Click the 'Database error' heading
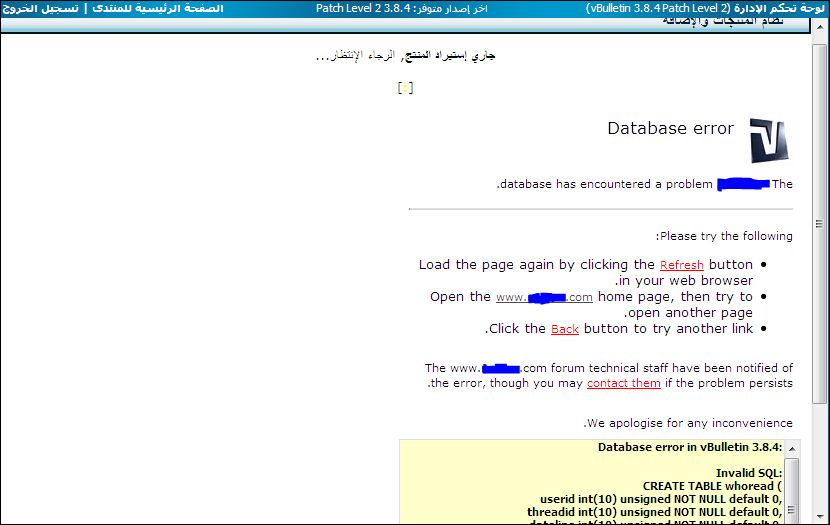The height and width of the screenshot is (525, 830). click(x=670, y=128)
